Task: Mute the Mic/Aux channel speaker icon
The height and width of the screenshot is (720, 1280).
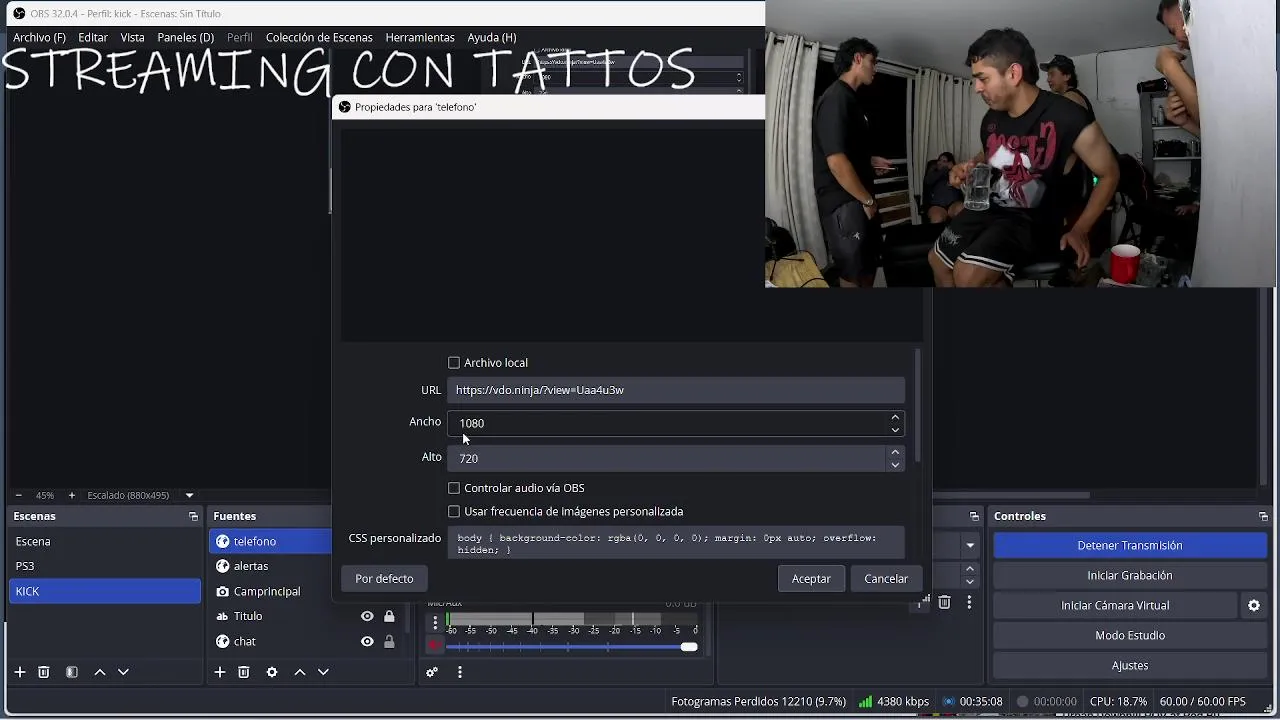Action: [x=435, y=646]
